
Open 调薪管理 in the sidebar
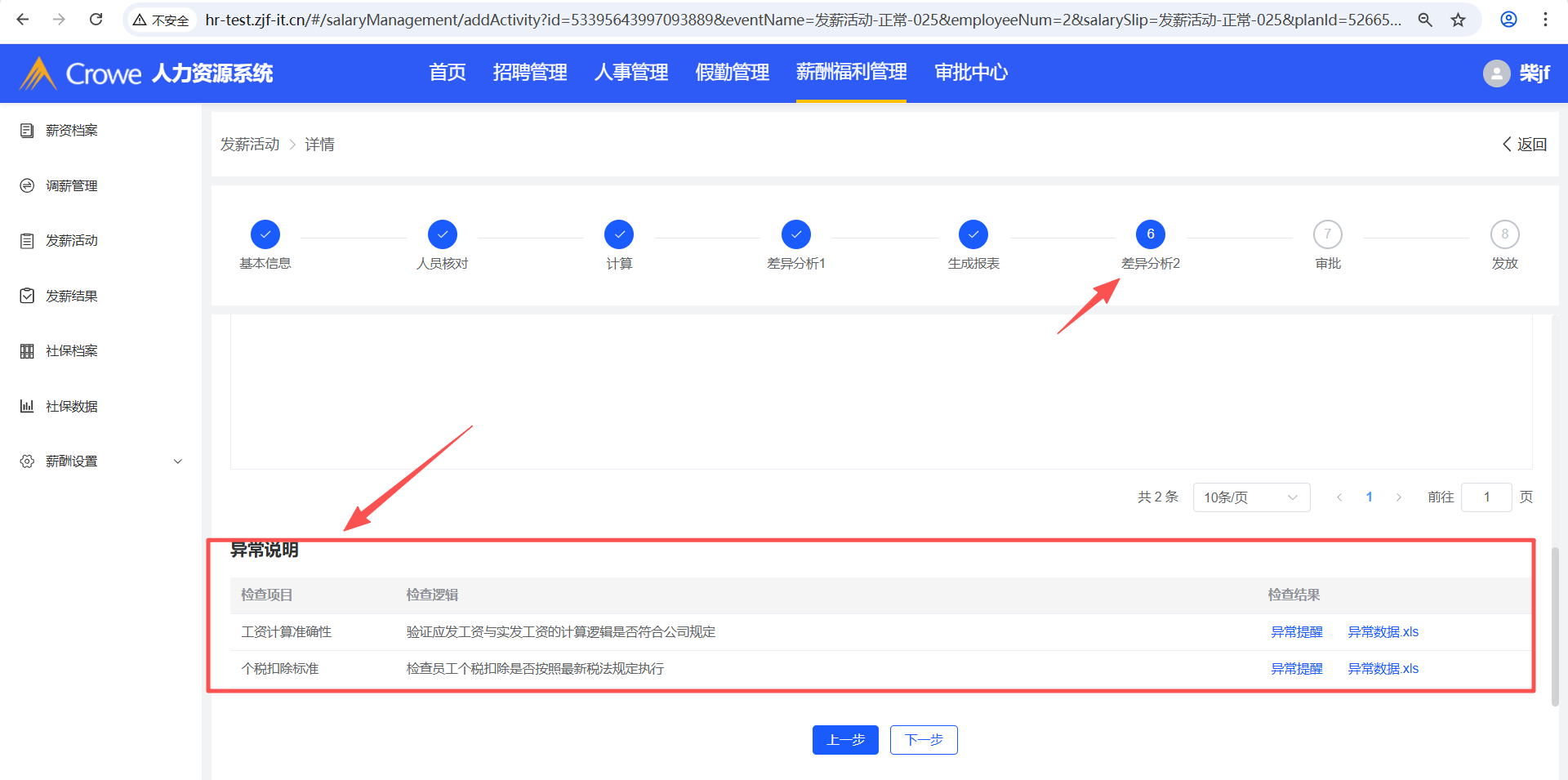[x=72, y=185]
